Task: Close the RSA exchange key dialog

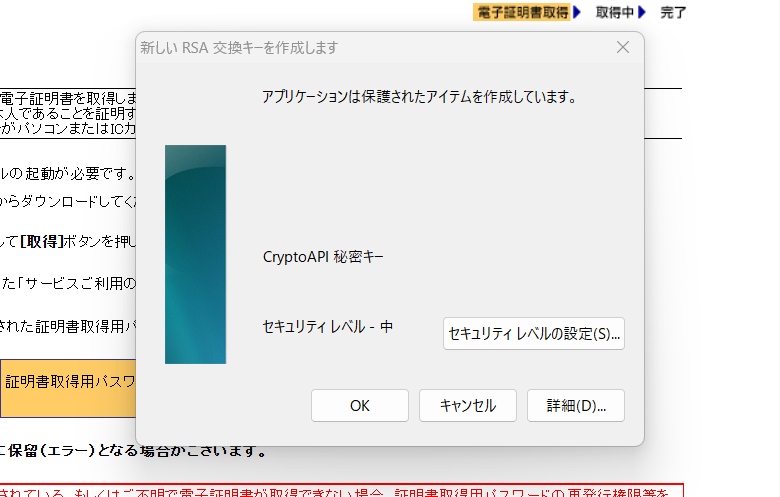Action: pyautogui.click(x=622, y=48)
